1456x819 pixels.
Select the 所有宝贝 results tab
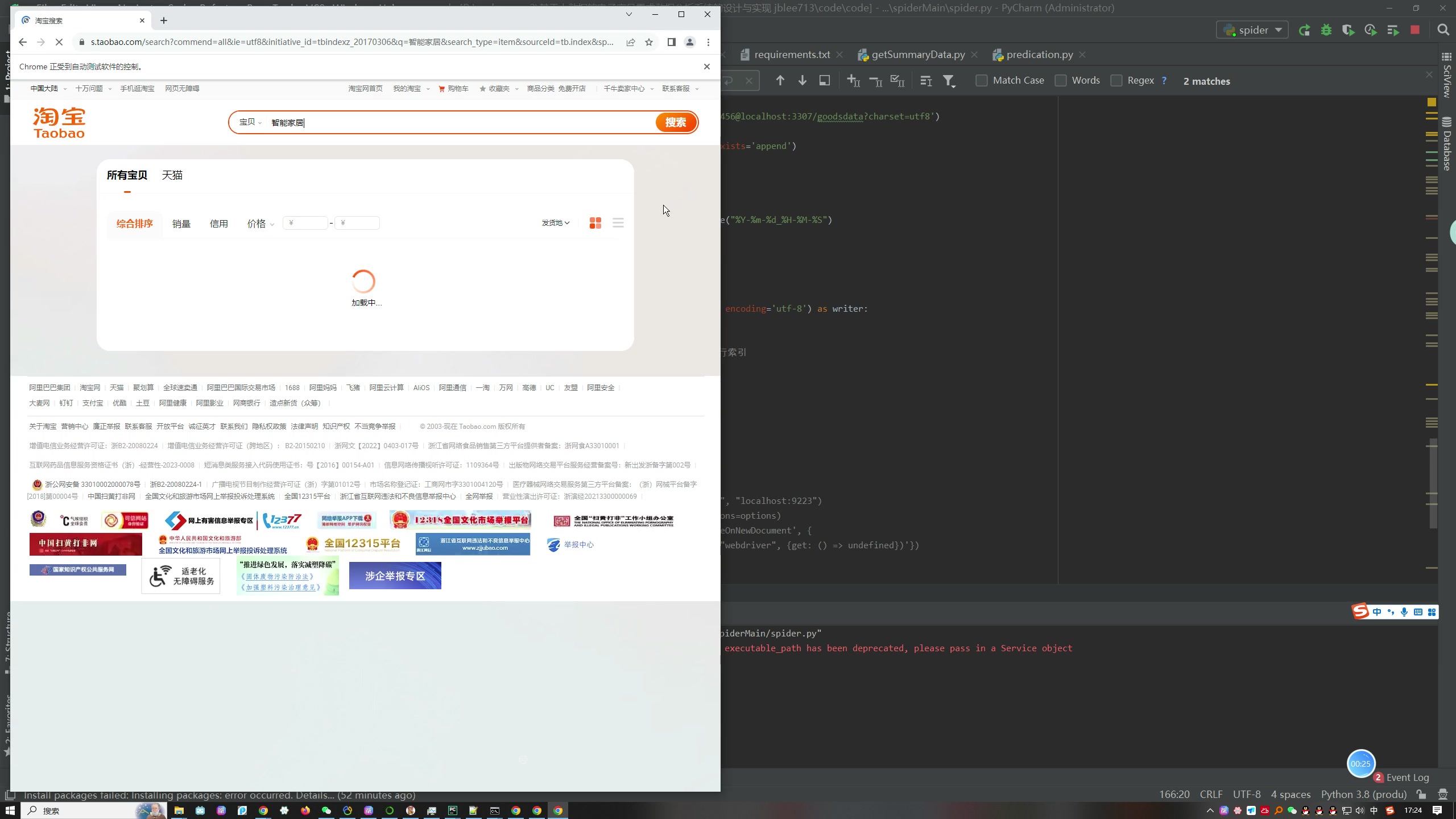[x=127, y=175]
